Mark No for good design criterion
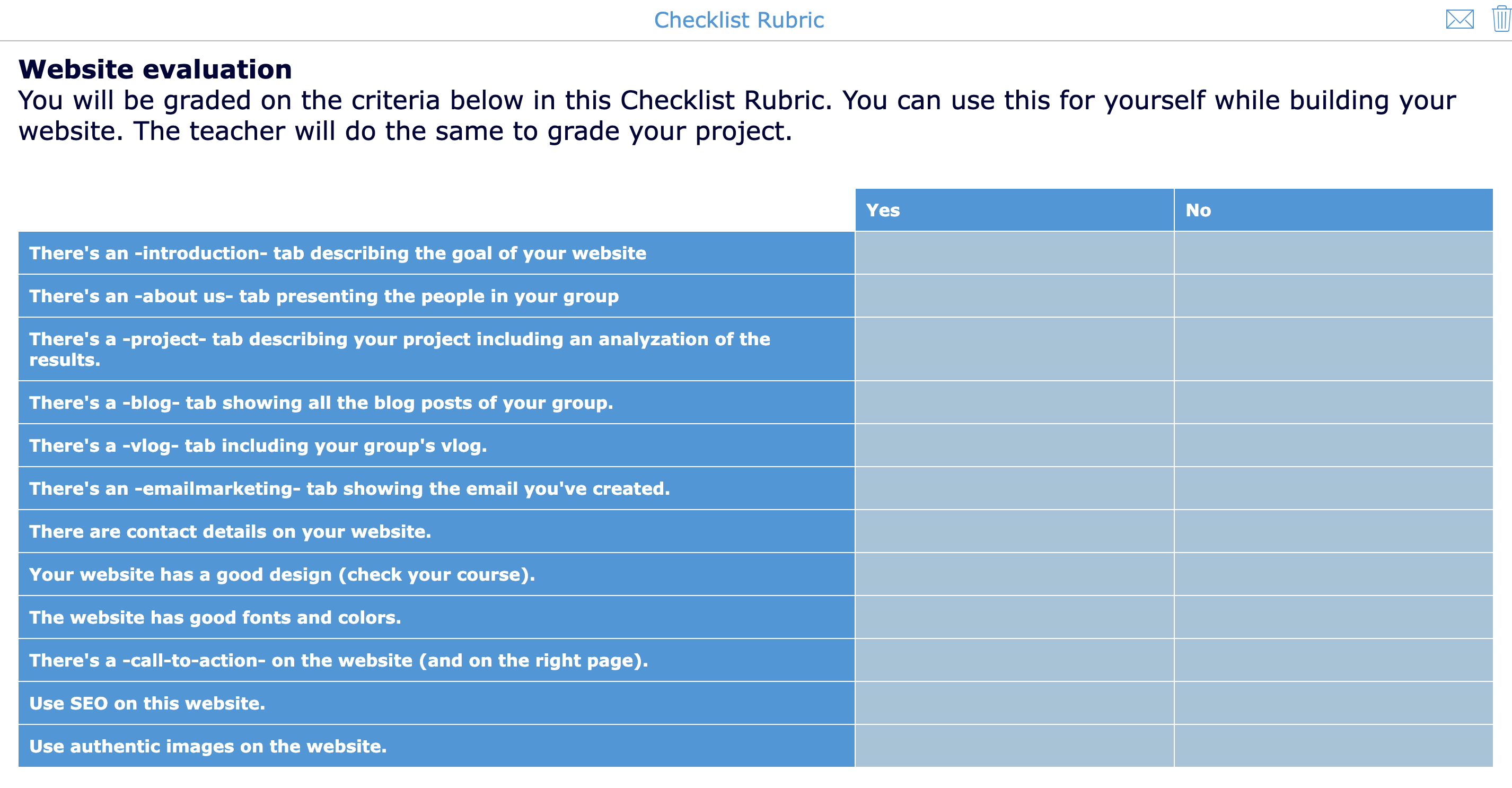The width and height of the screenshot is (1512, 788). click(x=1332, y=574)
